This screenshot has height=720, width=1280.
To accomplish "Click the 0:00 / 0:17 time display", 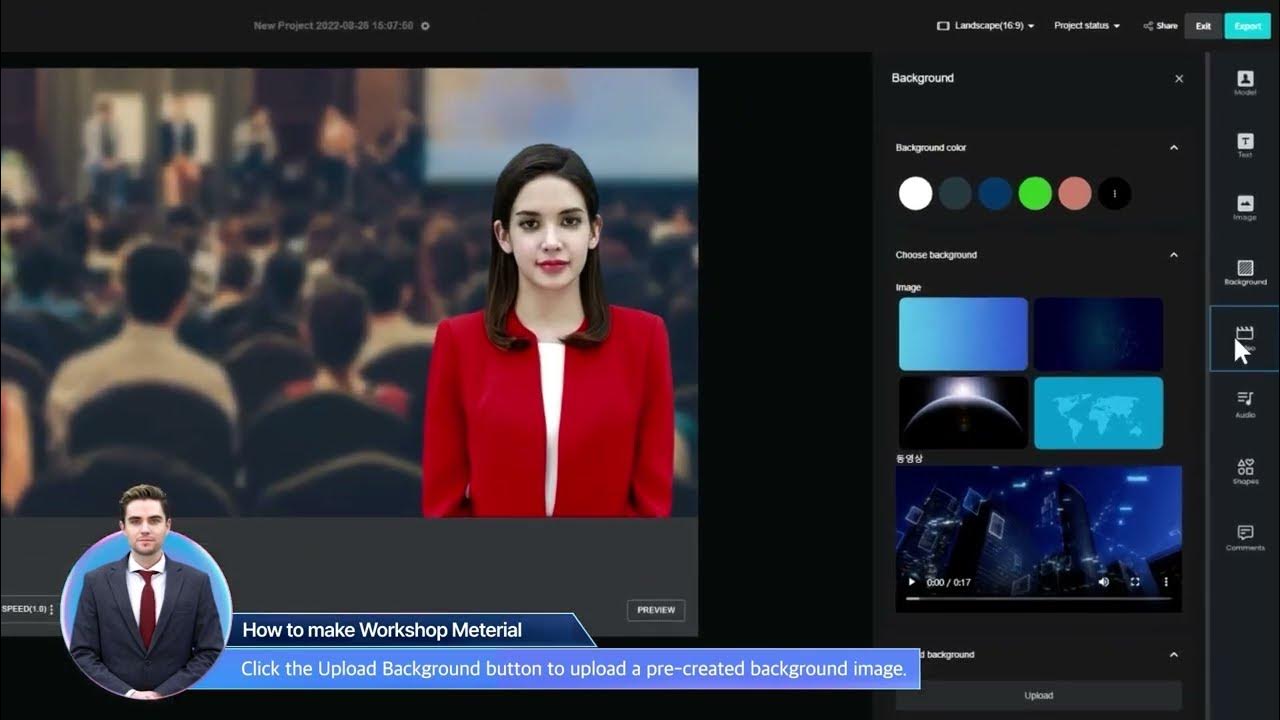I will (949, 582).
